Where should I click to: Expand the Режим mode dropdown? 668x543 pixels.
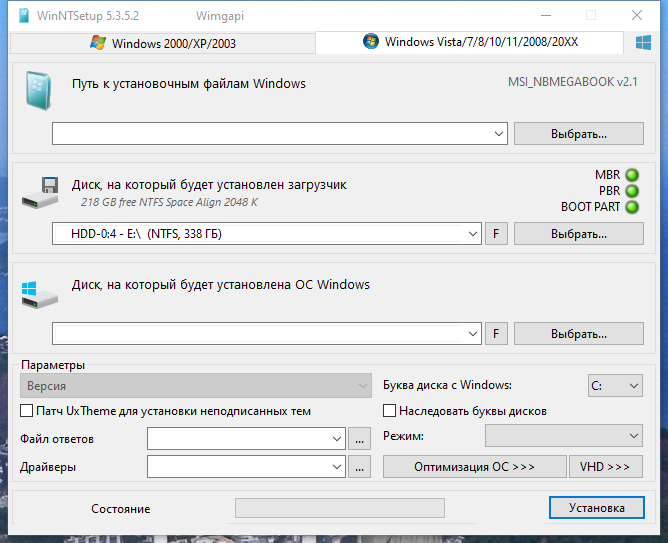pyautogui.click(x=564, y=436)
